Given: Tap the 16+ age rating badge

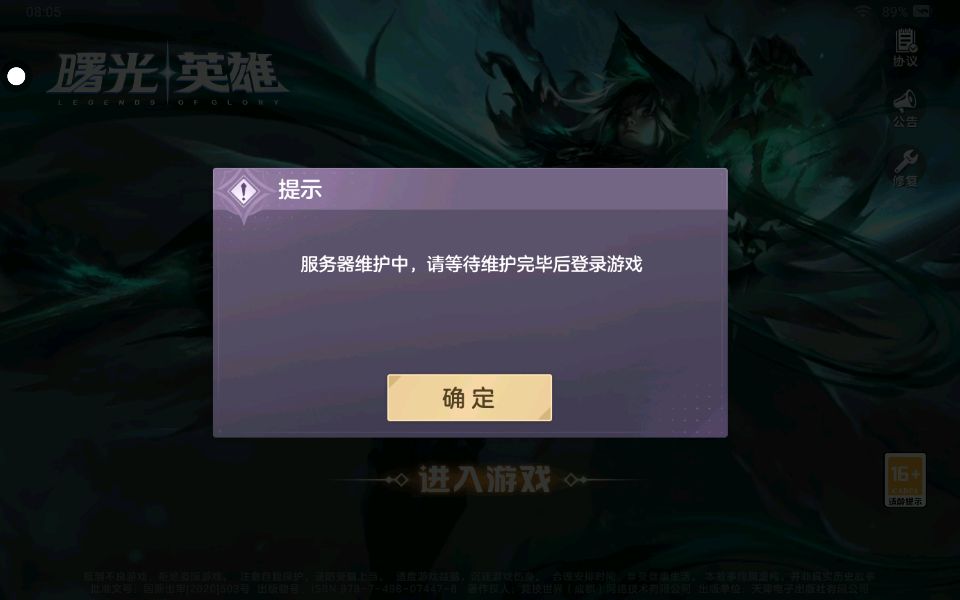Looking at the screenshot, I should pos(905,480).
